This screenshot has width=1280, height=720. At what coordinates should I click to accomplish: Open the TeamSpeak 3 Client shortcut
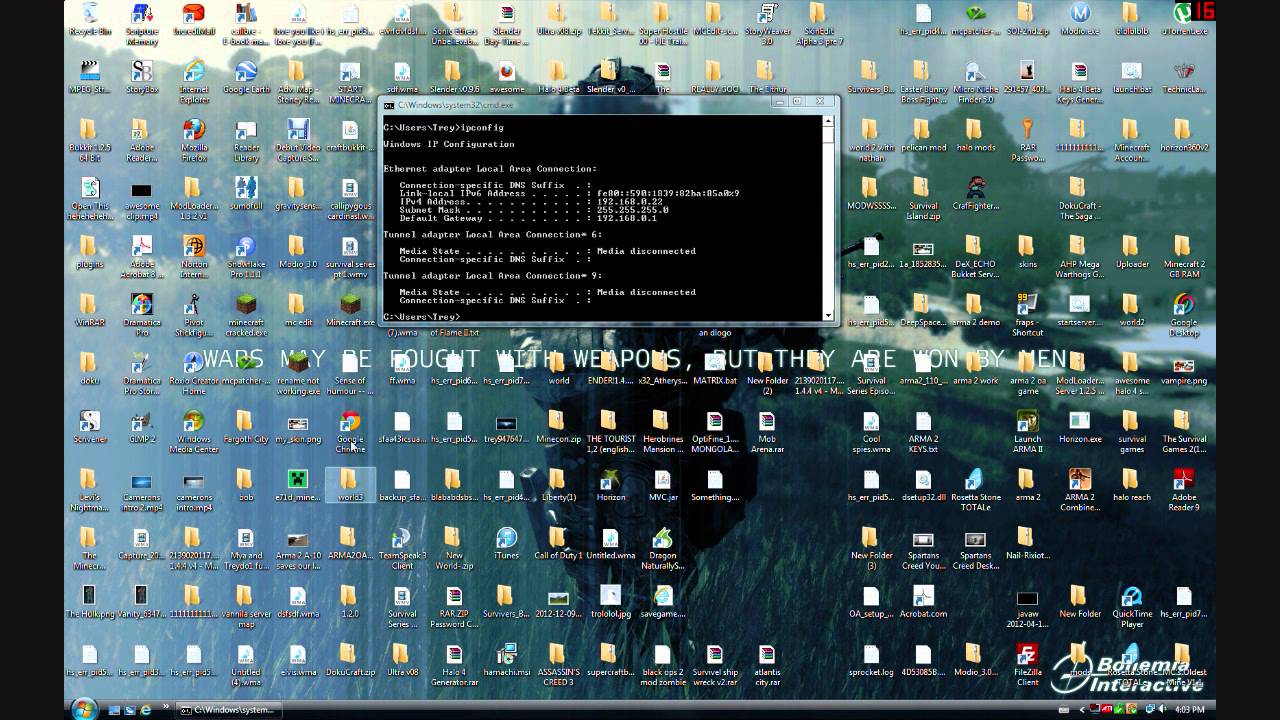click(402, 548)
